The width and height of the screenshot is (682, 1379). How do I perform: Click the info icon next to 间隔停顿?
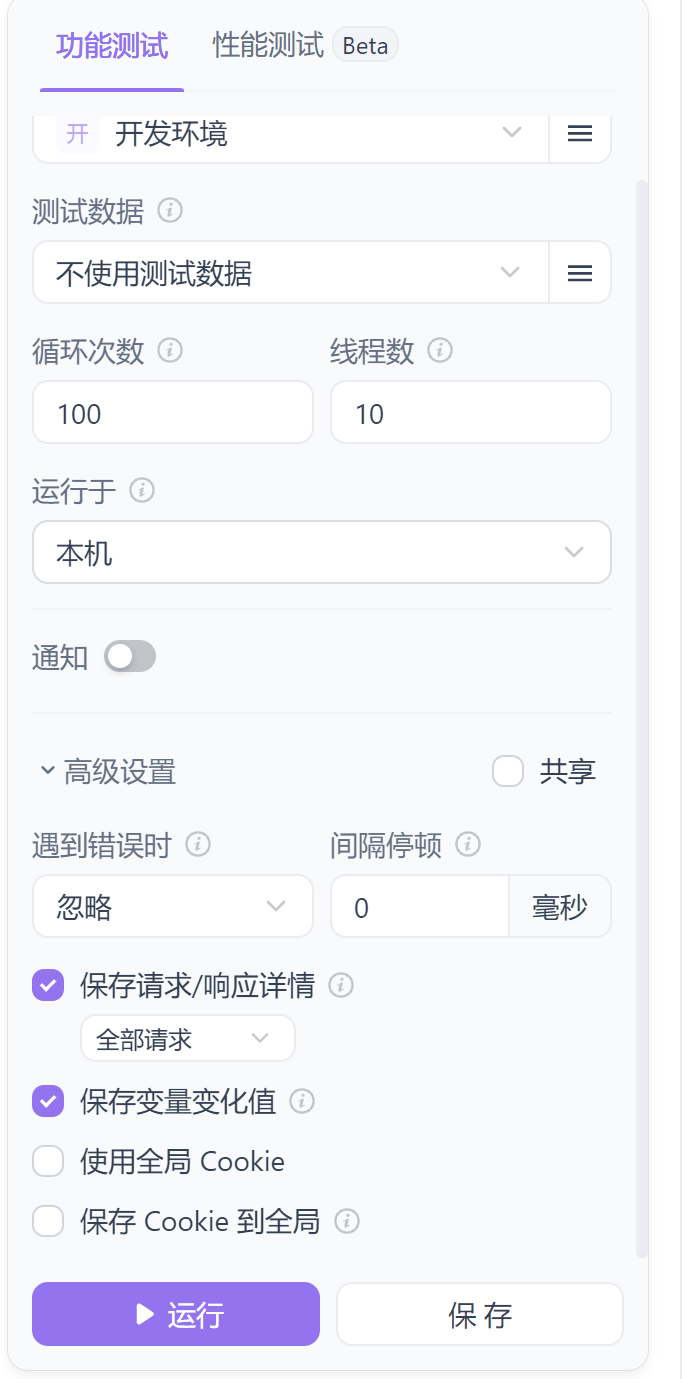click(467, 845)
